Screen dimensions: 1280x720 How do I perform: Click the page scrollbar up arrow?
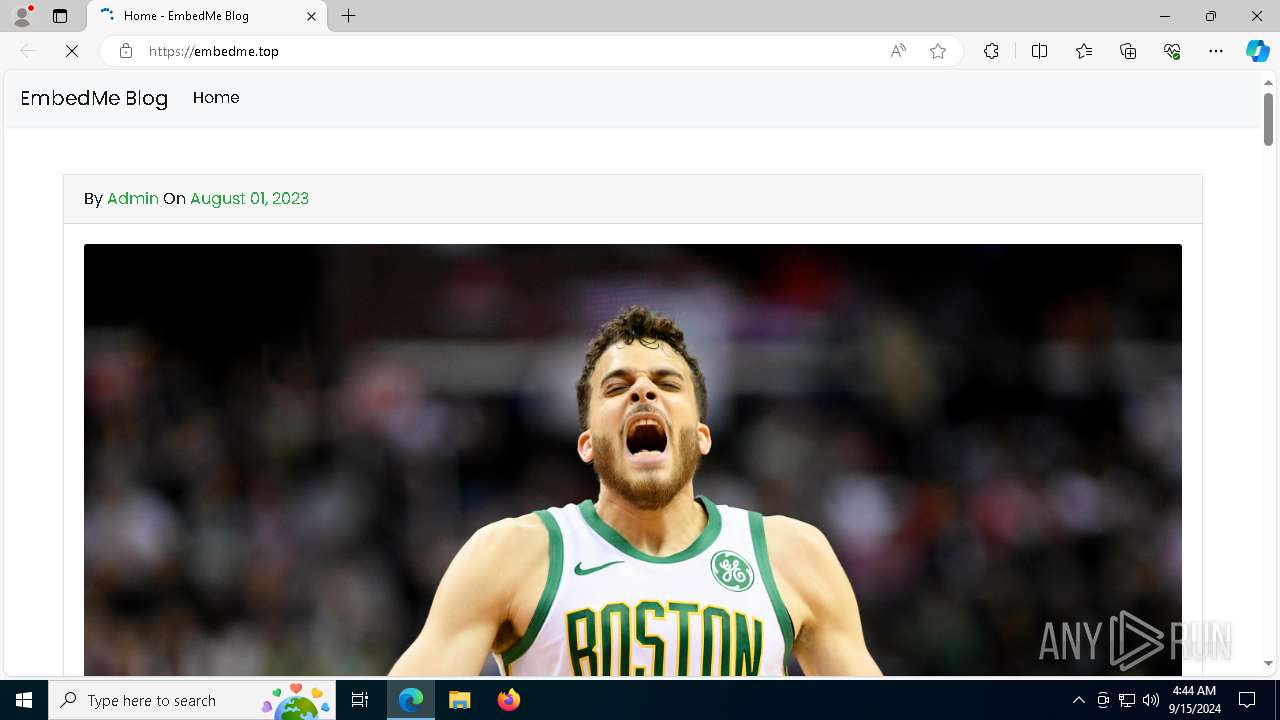tap(1268, 81)
